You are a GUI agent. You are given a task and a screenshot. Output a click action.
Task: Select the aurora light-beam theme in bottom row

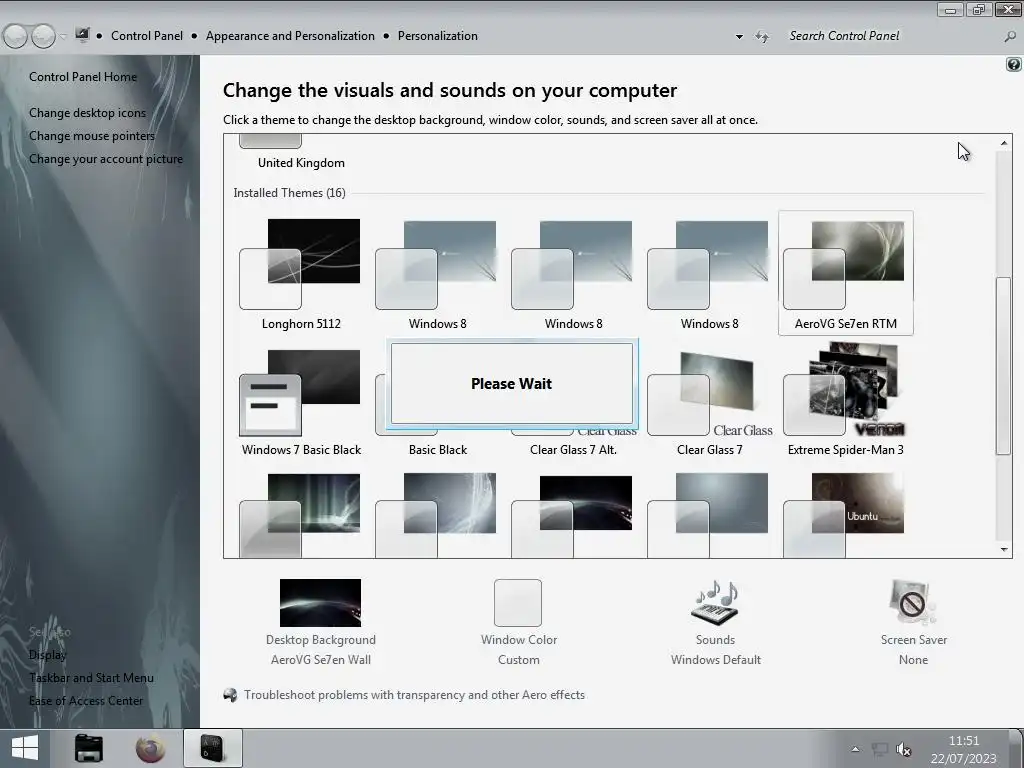pos(301,513)
